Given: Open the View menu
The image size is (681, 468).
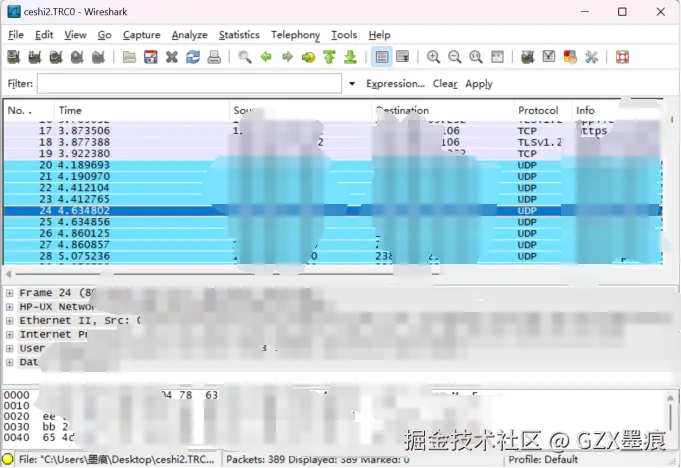Looking at the screenshot, I should [76, 35].
